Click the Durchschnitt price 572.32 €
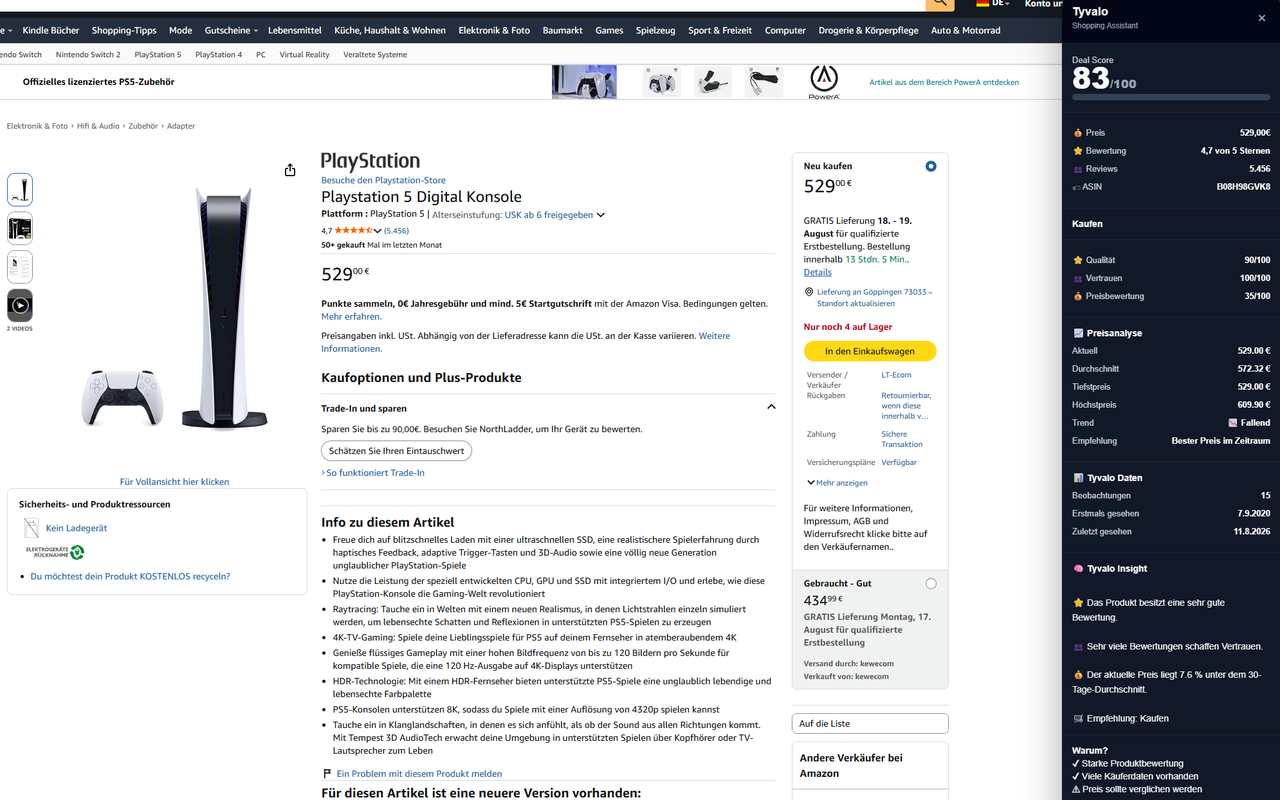1280x800 pixels. [1254, 369]
